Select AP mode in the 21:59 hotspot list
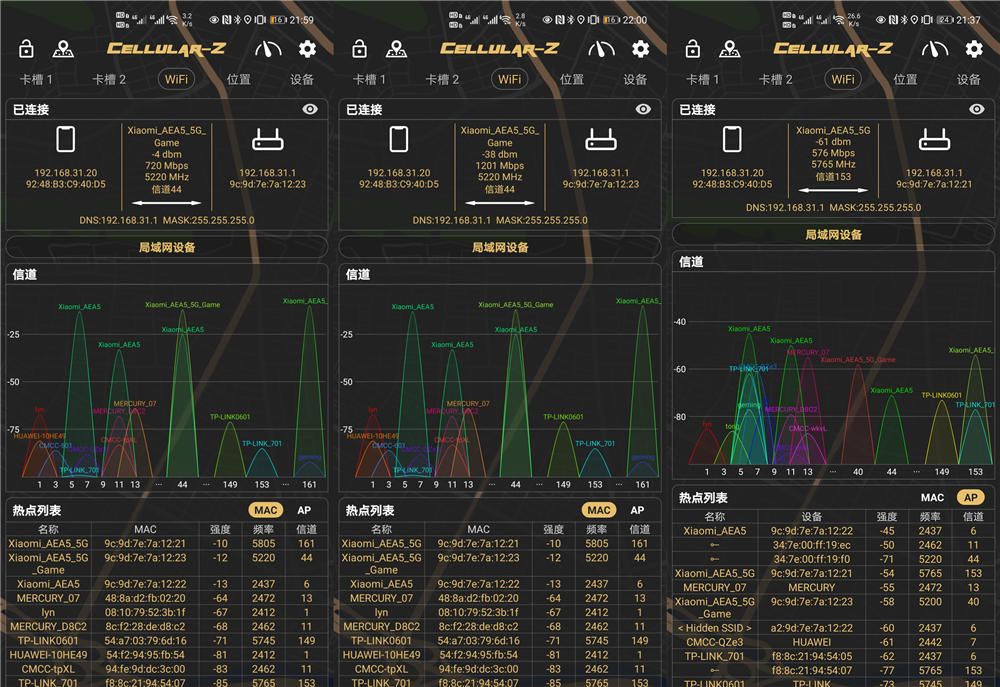This screenshot has width=1000, height=687. pyautogui.click(x=304, y=510)
